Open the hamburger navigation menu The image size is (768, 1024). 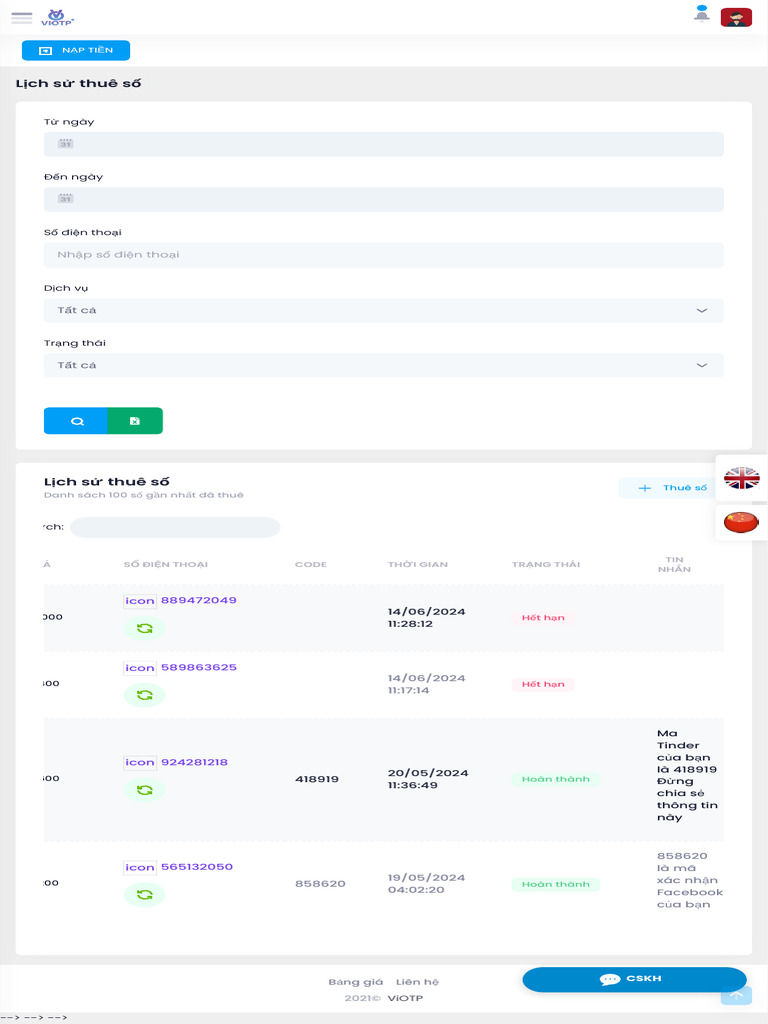[21, 18]
